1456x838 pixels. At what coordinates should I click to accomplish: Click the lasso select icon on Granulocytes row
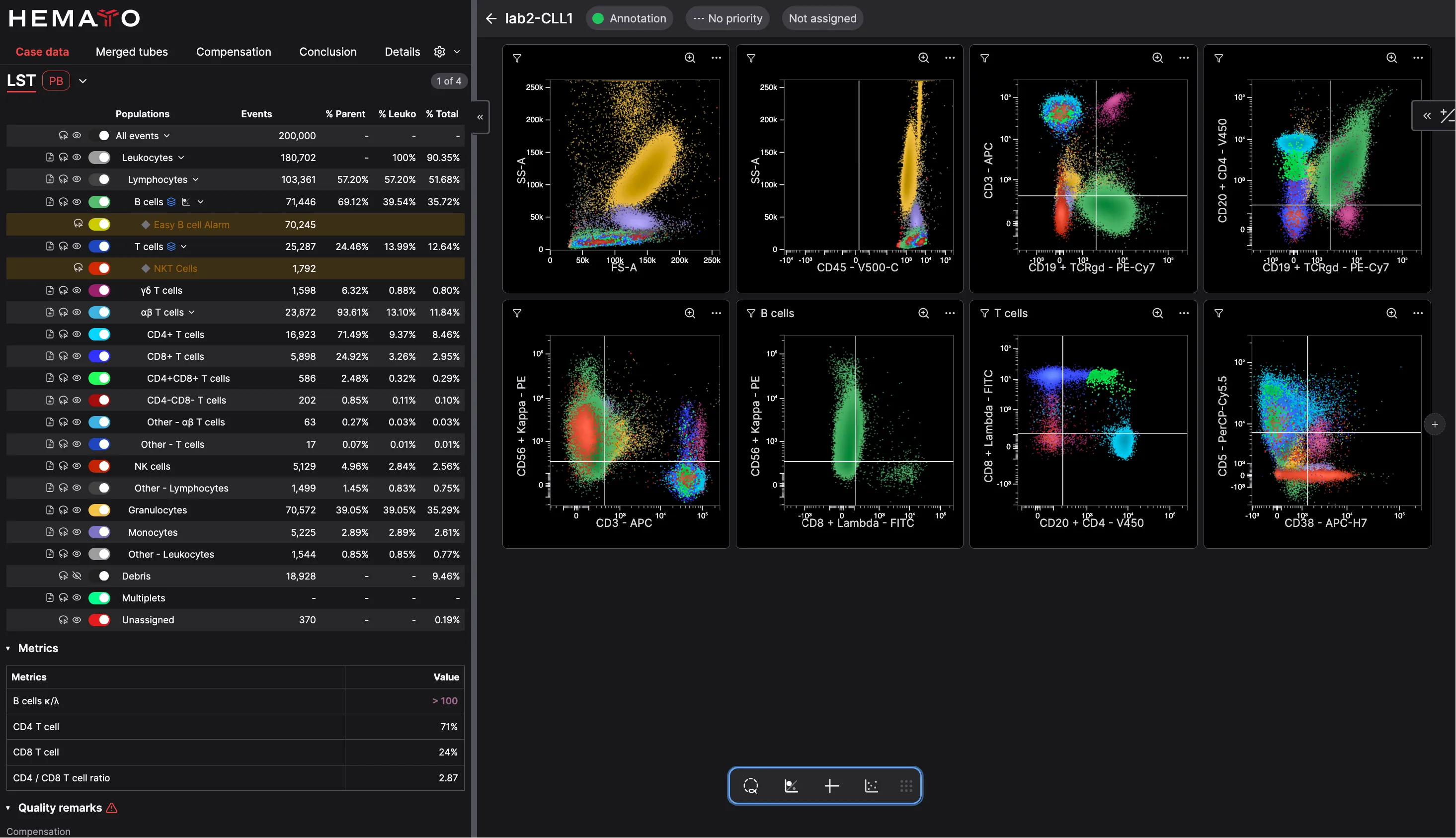coord(63,510)
